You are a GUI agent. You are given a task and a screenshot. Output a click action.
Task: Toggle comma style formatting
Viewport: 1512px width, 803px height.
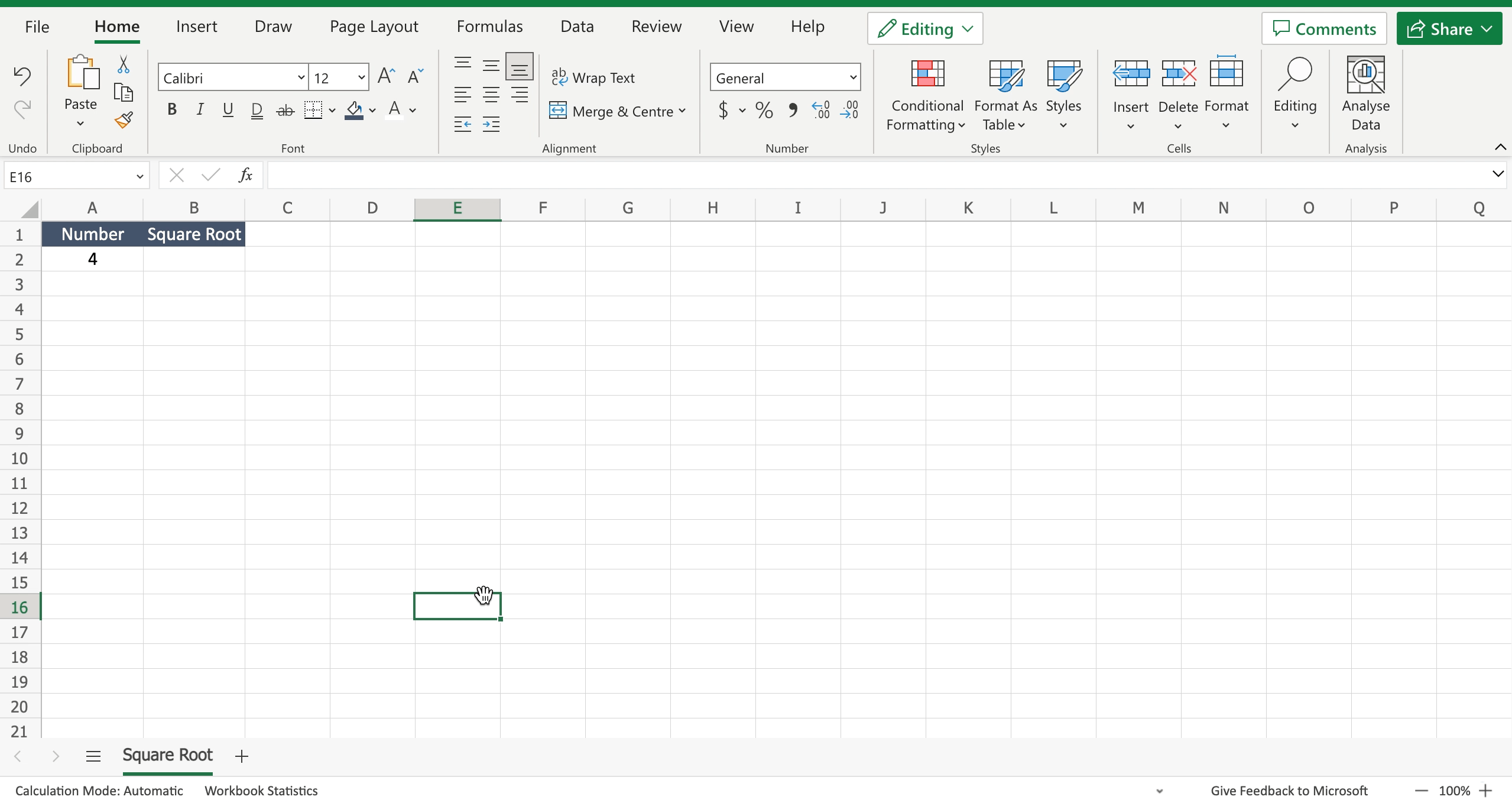(x=792, y=110)
